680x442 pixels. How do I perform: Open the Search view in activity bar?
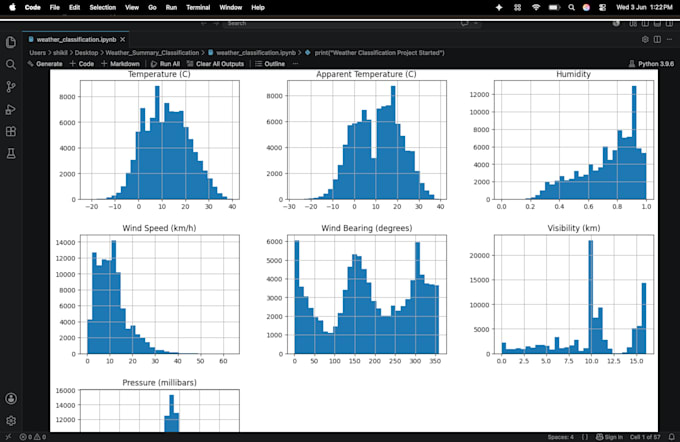tap(11, 65)
